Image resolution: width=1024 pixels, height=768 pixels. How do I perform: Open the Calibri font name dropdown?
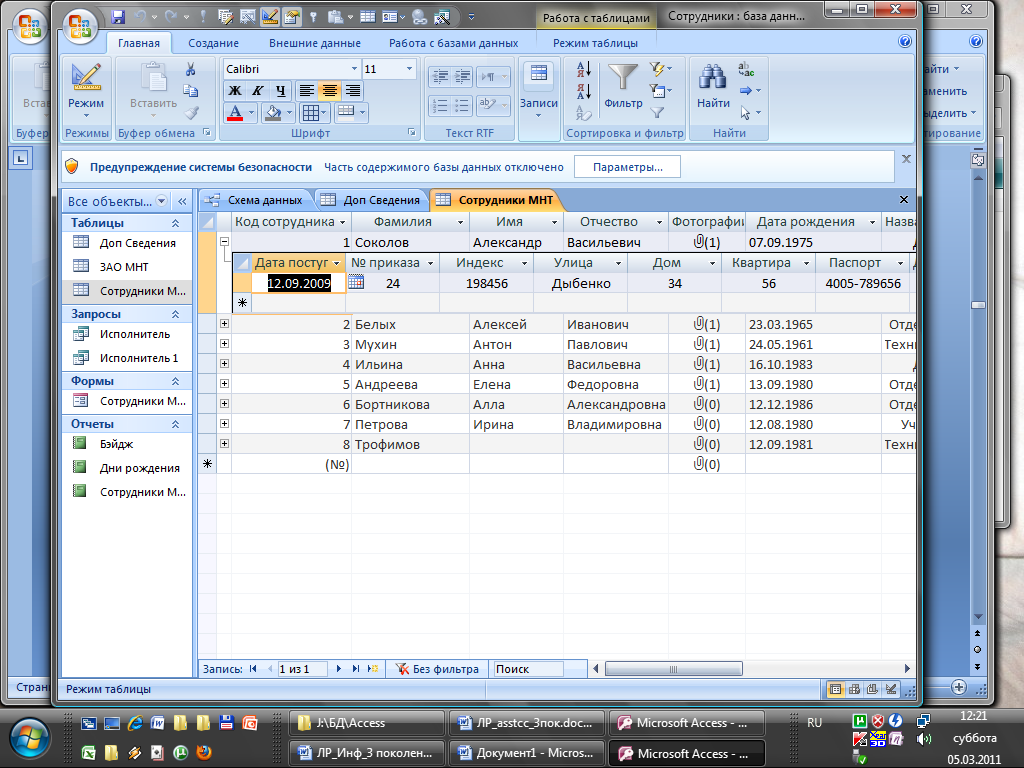pyautogui.click(x=355, y=69)
